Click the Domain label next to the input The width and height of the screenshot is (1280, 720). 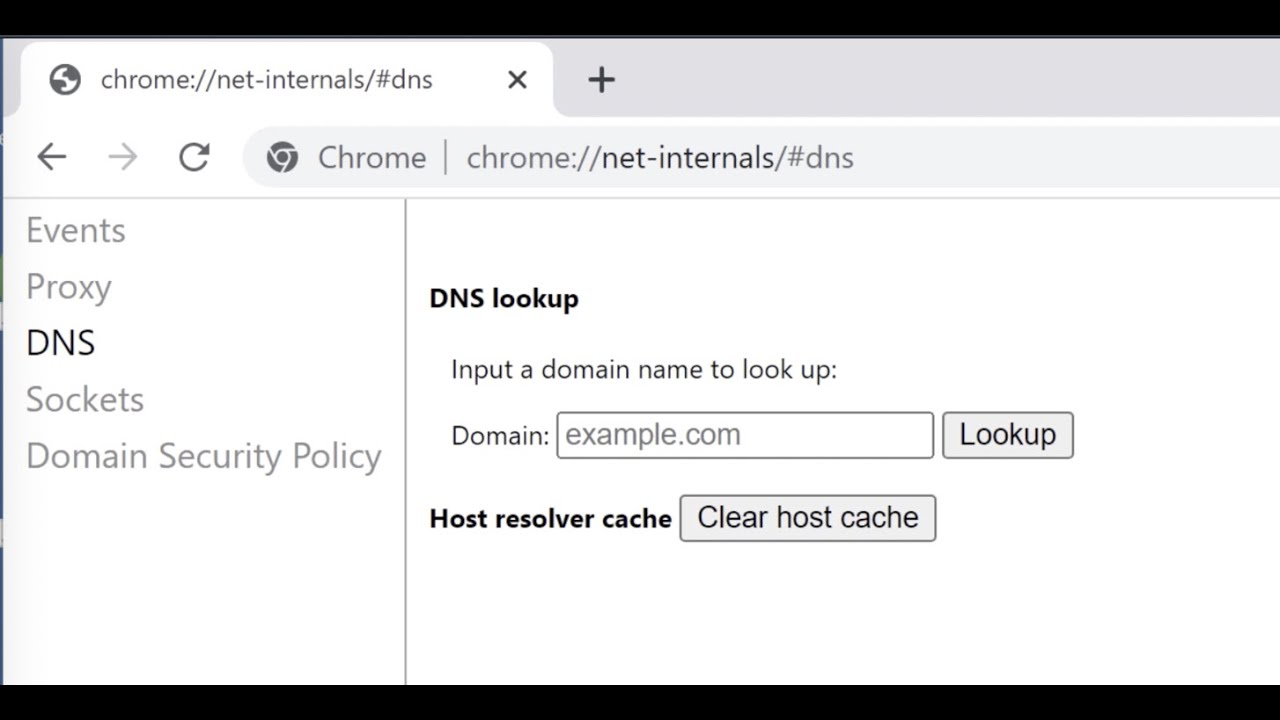(x=498, y=434)
